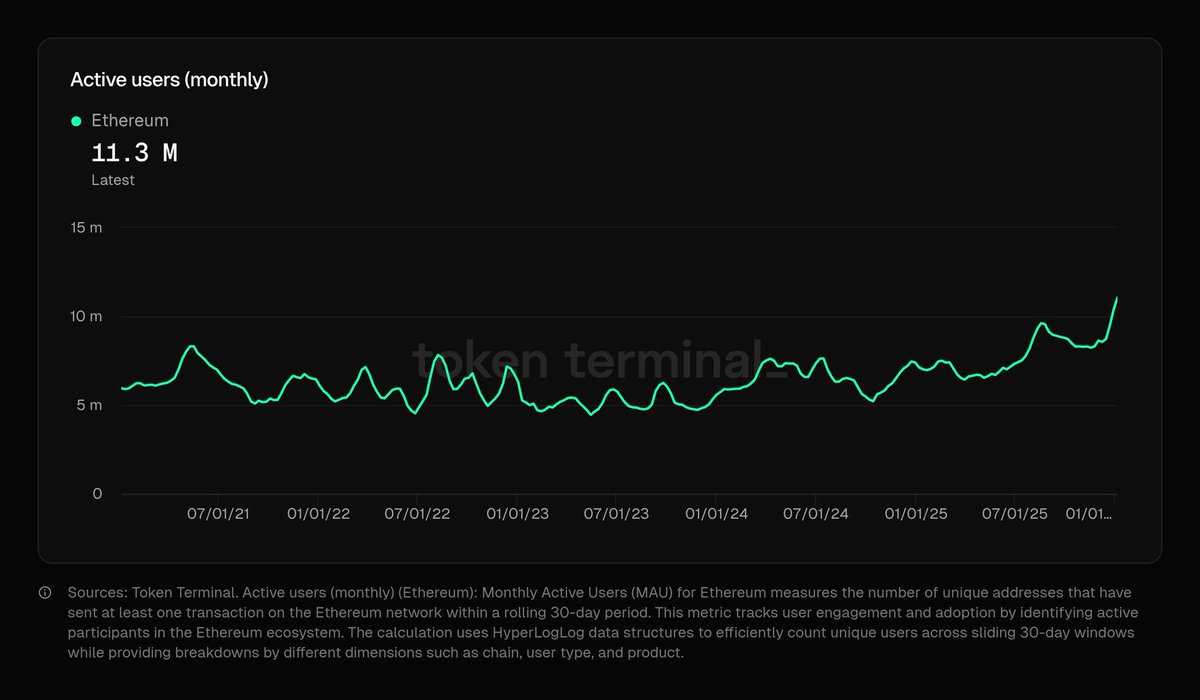
Task: Click the 07/01/24 x-axis date
Action: coord(816,514)
